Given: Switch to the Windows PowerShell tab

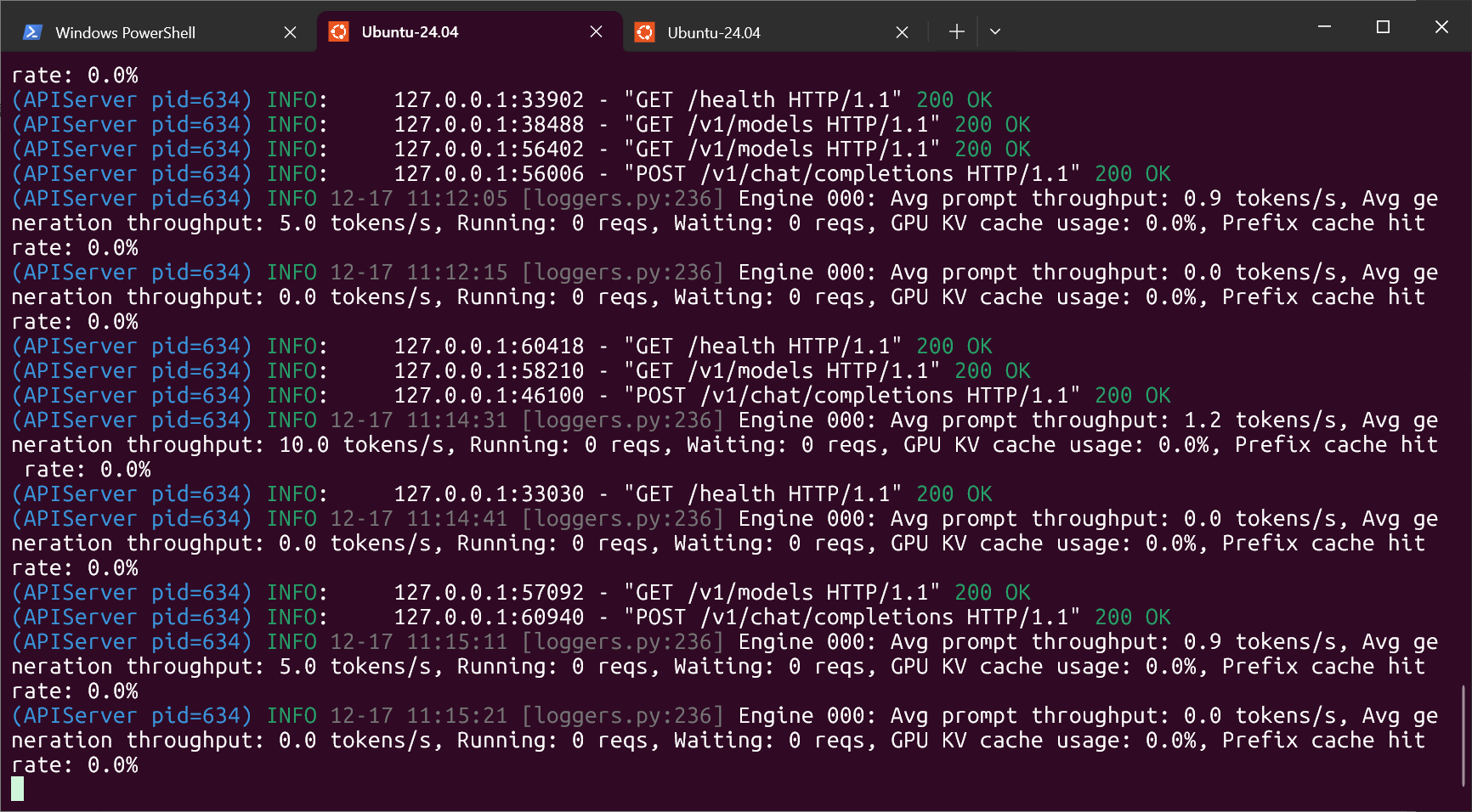Looking at the screenshot, I should tap(159, 32).
